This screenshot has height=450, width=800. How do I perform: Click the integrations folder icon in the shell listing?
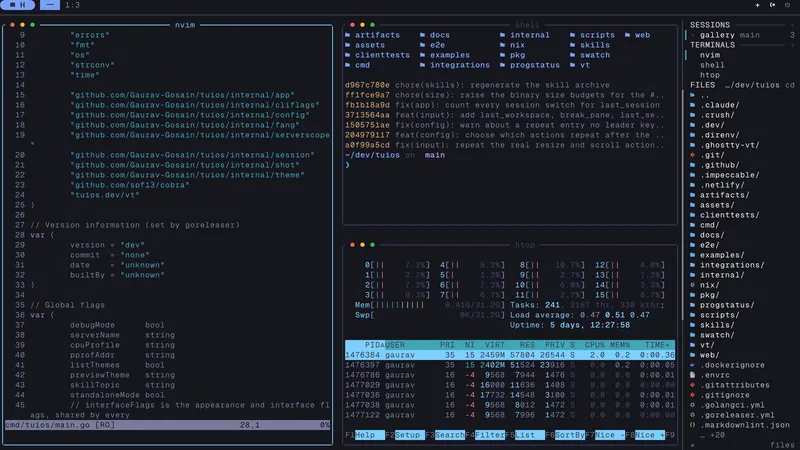[422, 65]
